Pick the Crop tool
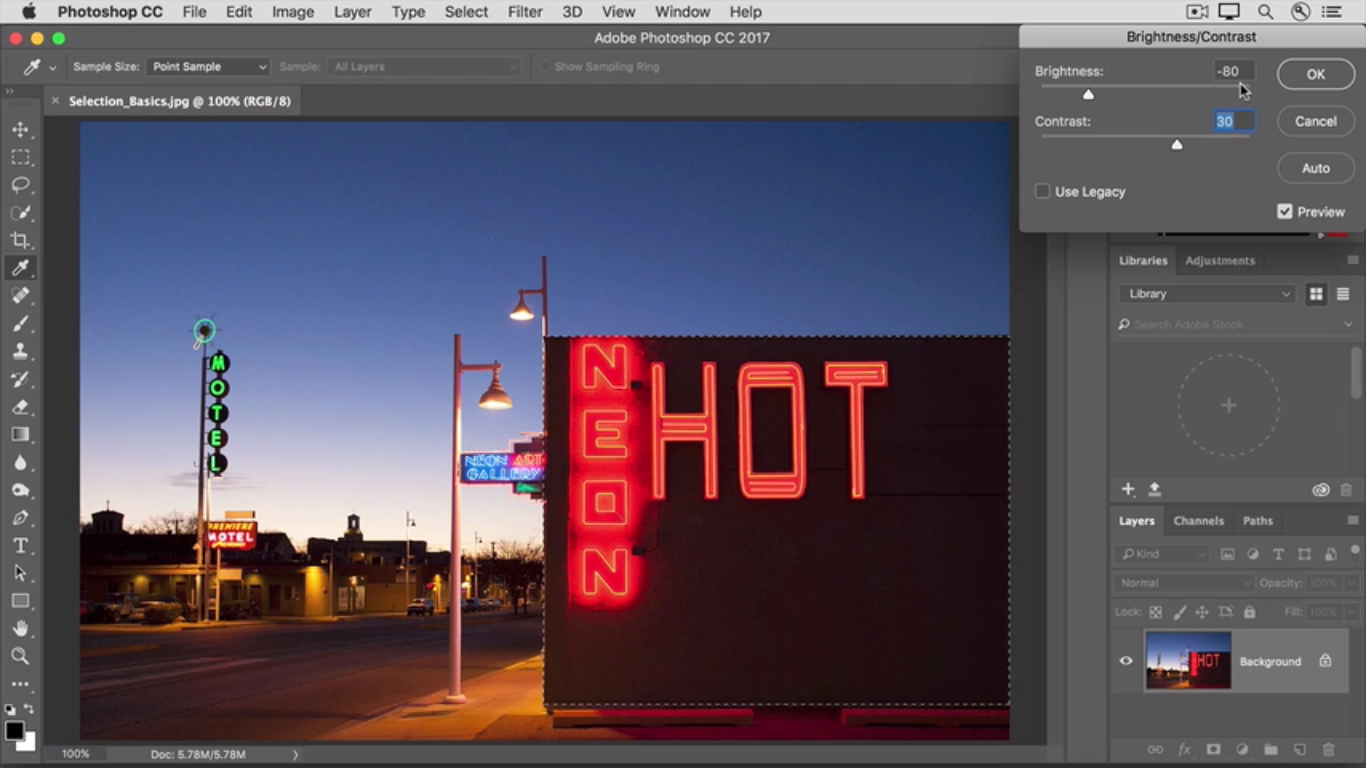 [20, 240]
